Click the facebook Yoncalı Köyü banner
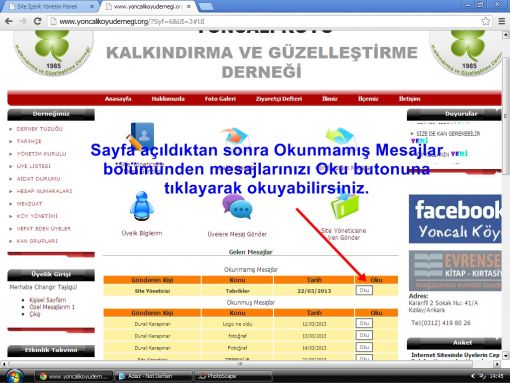This screenshot has height=383, width=510. coord(455,219)
